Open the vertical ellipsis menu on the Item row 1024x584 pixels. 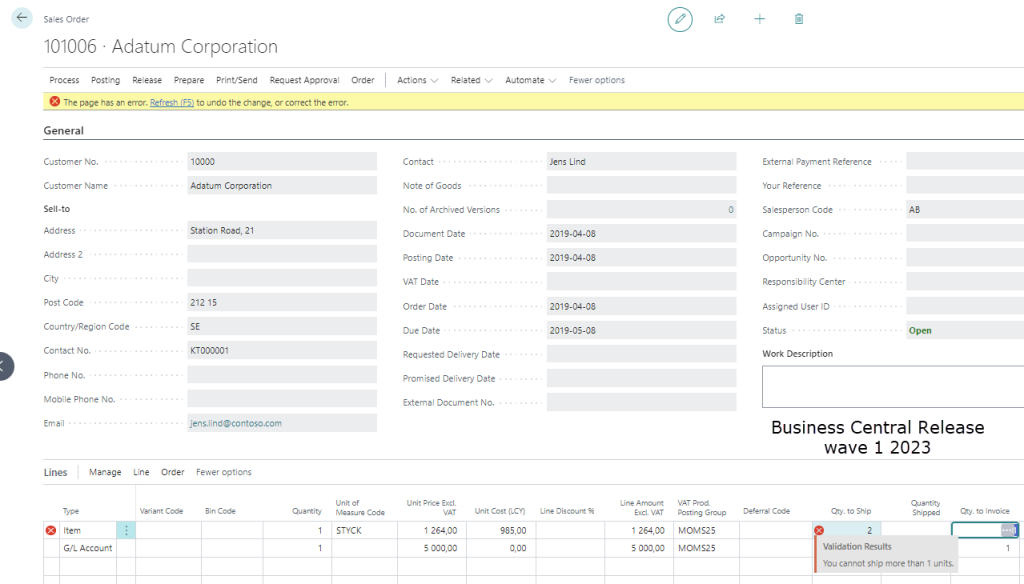click(125, 530)
